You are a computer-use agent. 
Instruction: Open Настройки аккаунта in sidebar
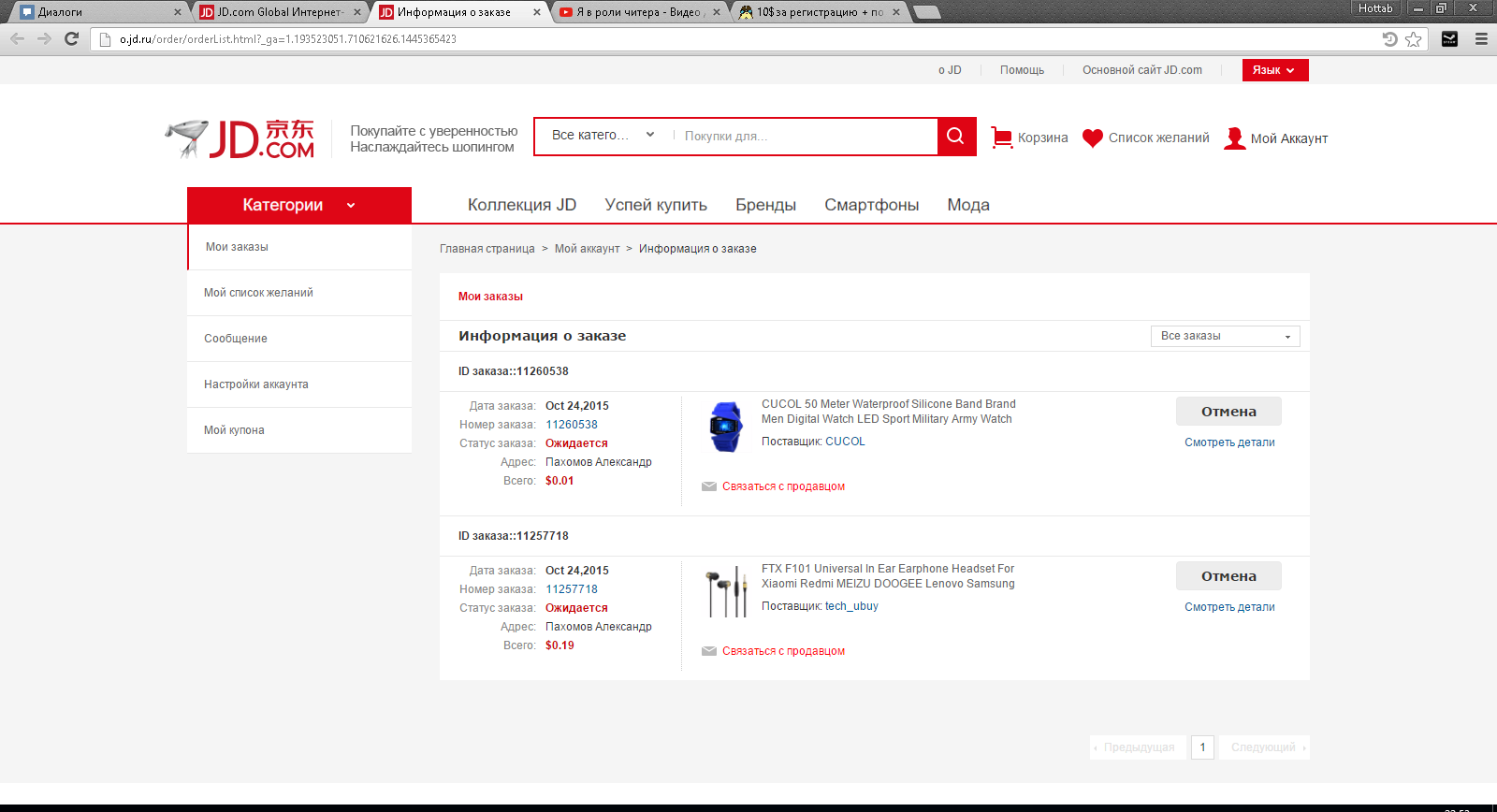click(x=299, y=384)
